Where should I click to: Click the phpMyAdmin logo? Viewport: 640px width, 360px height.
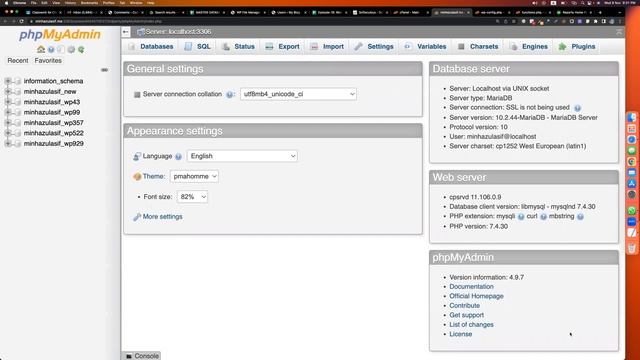tap(60, 34)
